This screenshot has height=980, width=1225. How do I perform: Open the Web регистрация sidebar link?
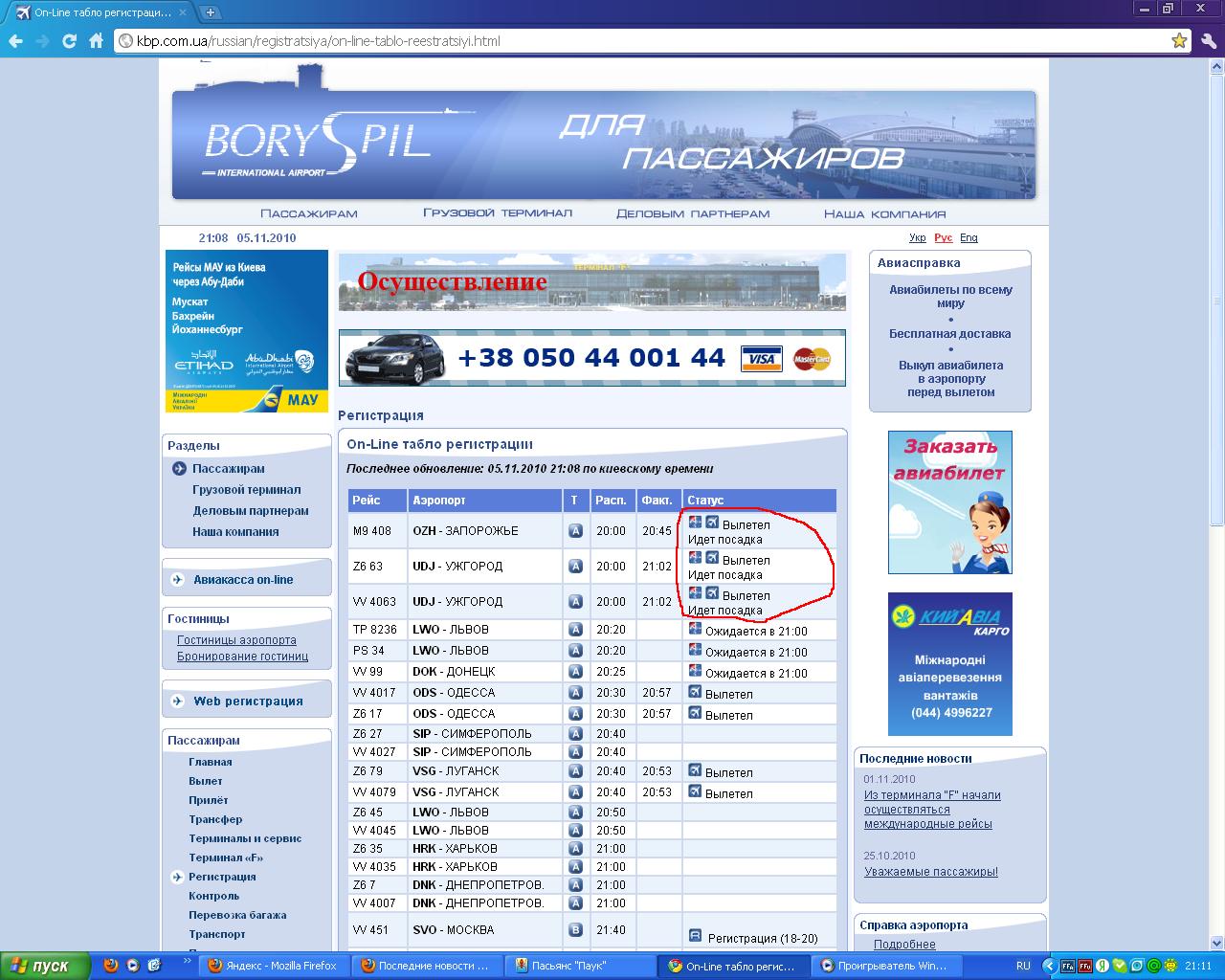coord(248,702)
